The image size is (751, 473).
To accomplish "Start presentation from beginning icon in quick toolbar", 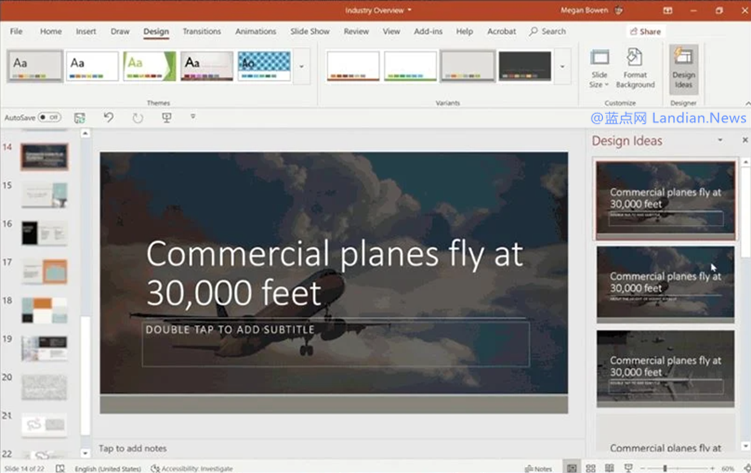I will pos(166,118).
